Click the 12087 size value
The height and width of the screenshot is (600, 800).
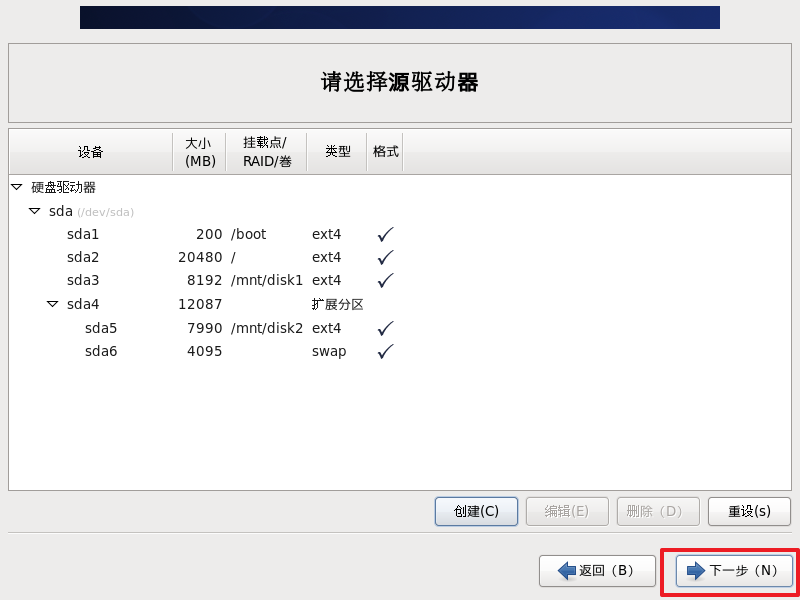pyautogui.click(x=200, y=304)
